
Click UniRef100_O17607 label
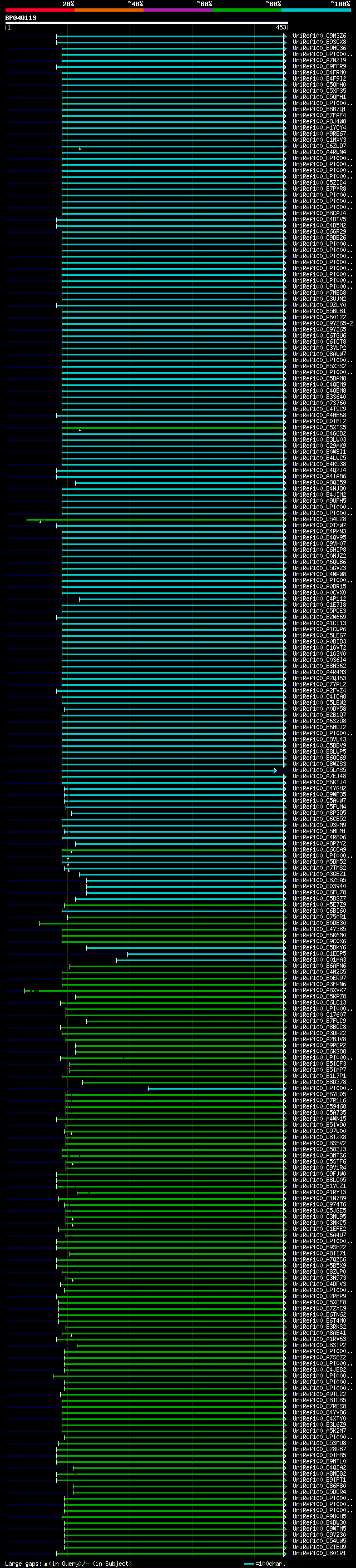point(319,1015)
